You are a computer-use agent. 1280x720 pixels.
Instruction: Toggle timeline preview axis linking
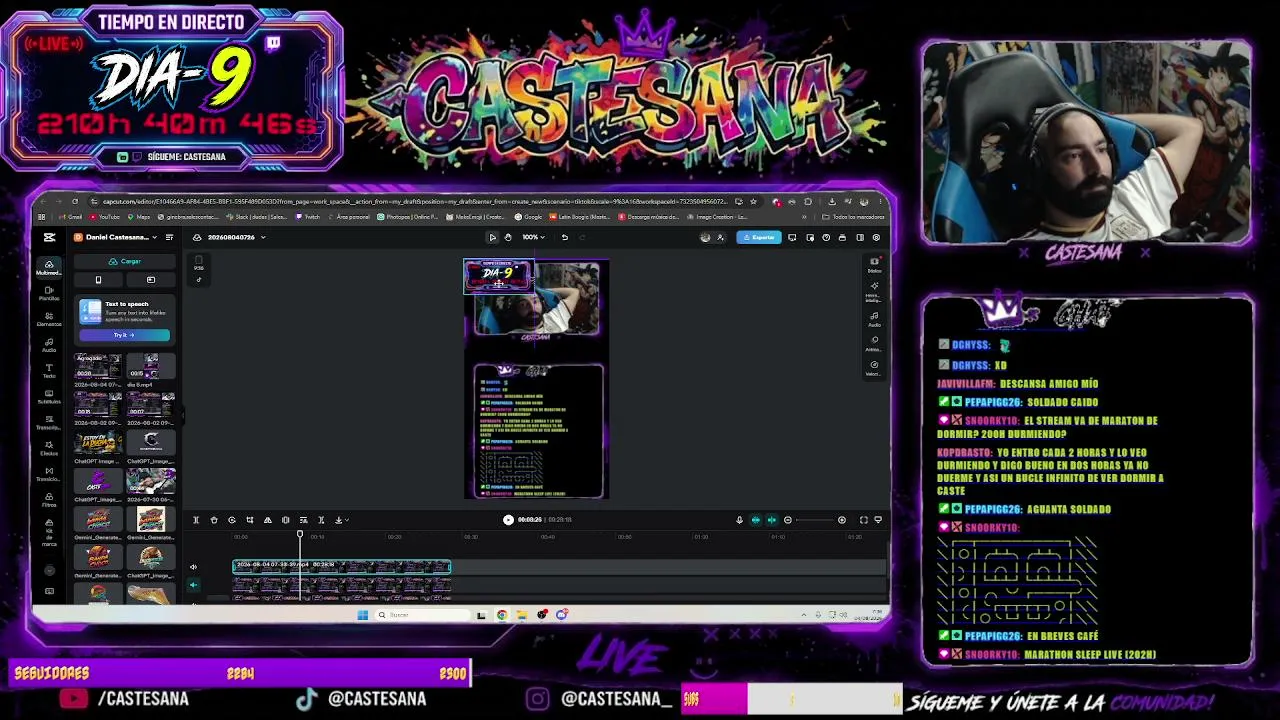point(771,520)
